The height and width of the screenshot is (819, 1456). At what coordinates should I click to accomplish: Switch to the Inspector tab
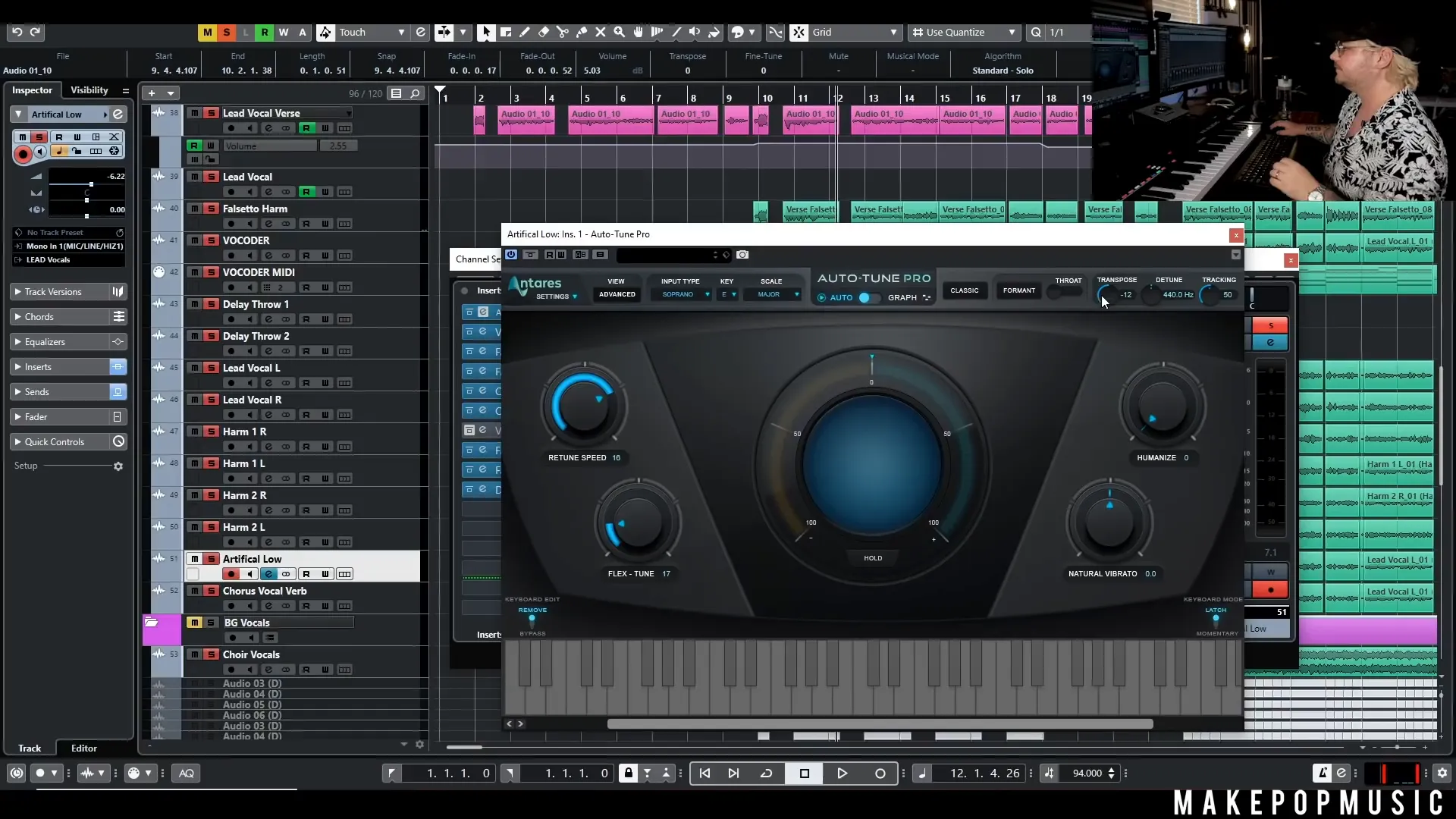pyautogui.click(x=32, y=90)
